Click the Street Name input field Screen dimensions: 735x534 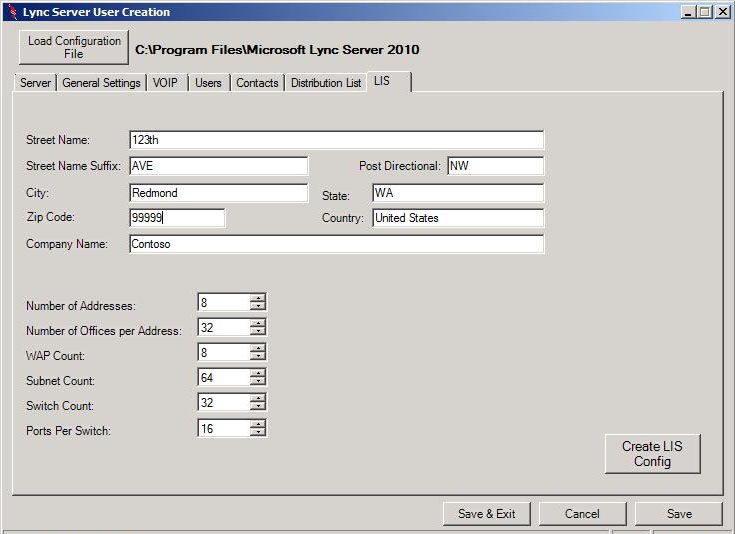tap(337, 140)
